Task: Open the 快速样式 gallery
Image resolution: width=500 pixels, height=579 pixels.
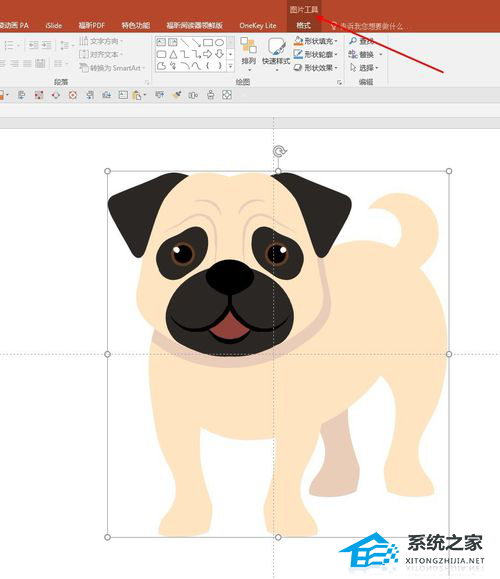Action: (x=276, y=54)
